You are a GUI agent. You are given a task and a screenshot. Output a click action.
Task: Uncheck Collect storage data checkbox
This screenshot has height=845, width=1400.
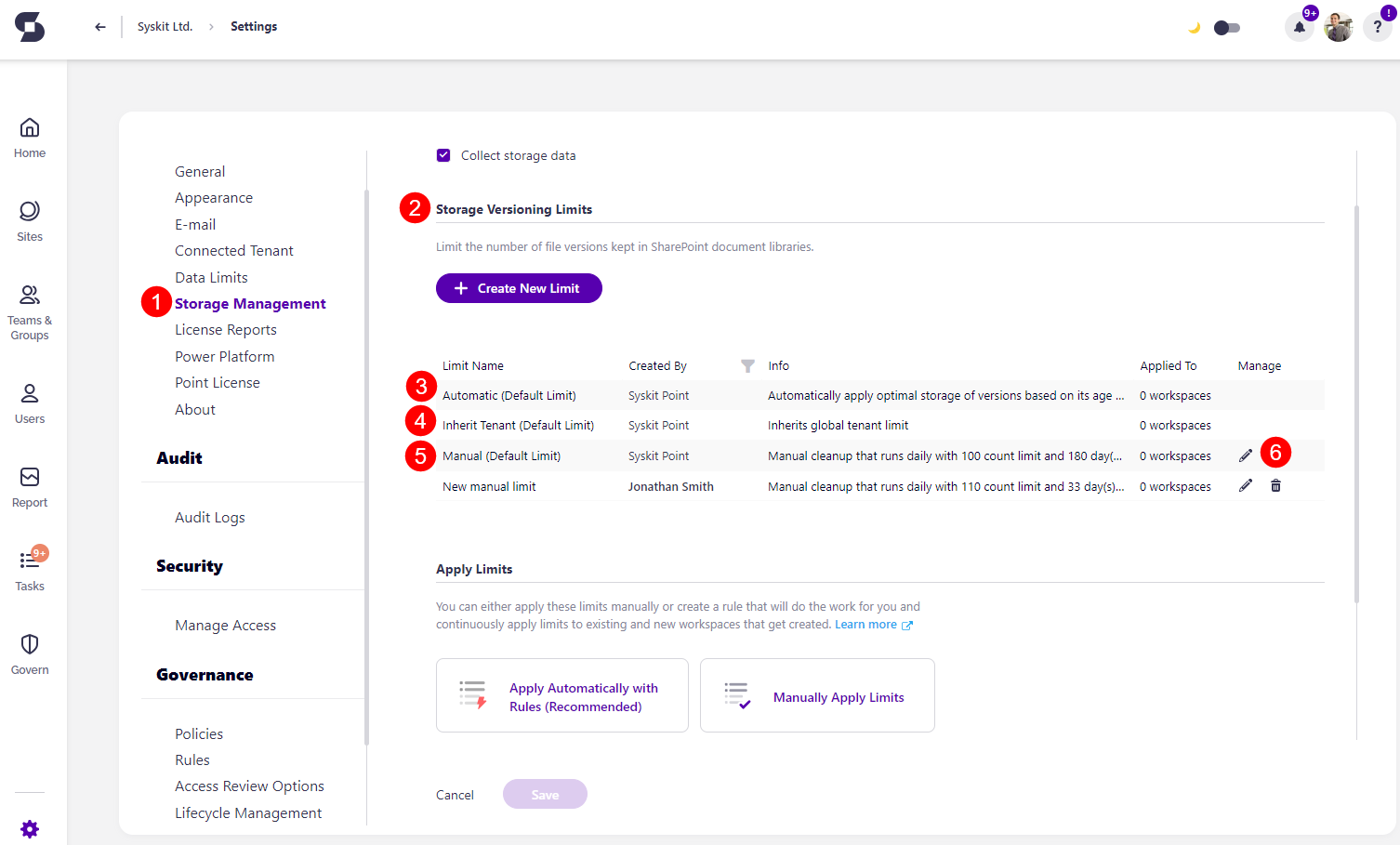(x=443, y=155)
